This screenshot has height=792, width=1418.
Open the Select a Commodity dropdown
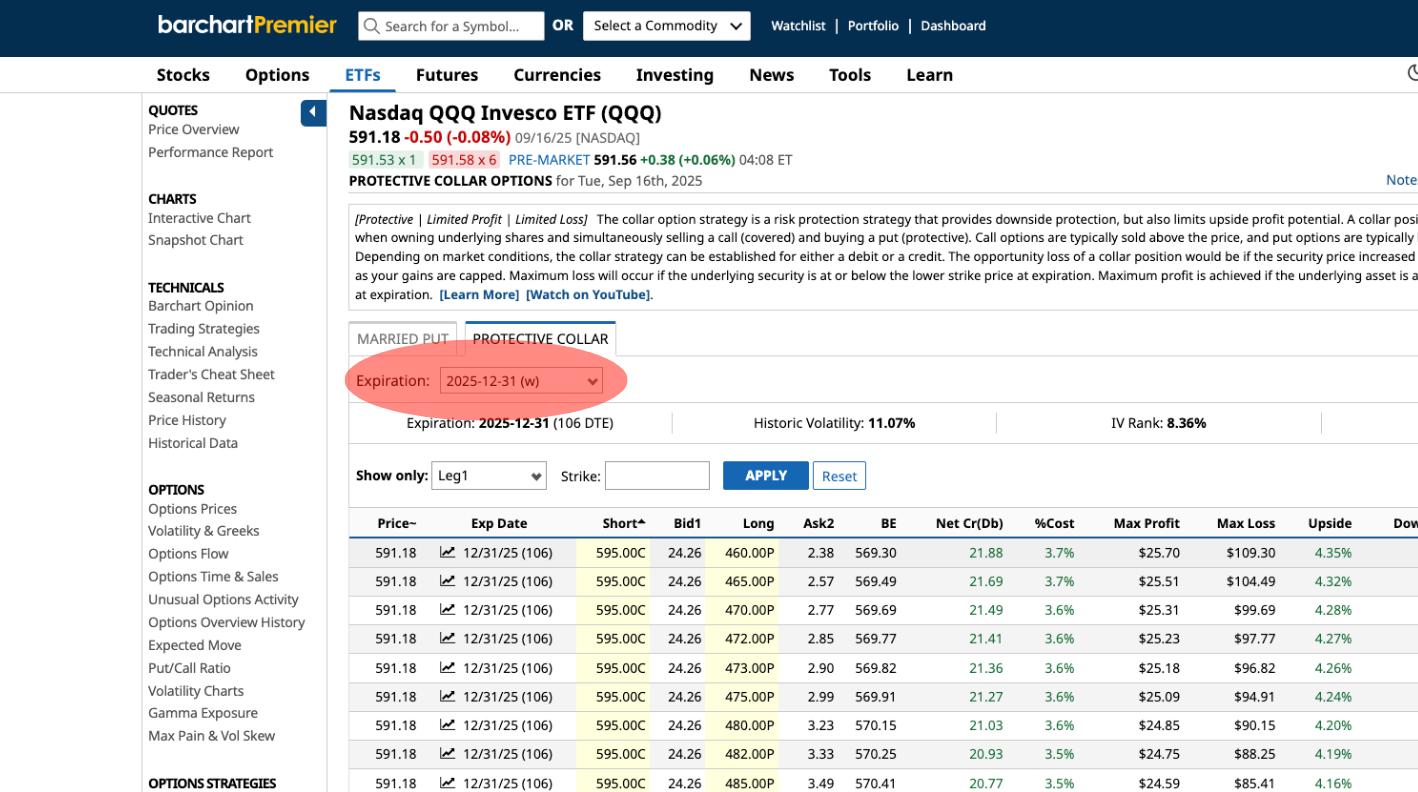666,26
